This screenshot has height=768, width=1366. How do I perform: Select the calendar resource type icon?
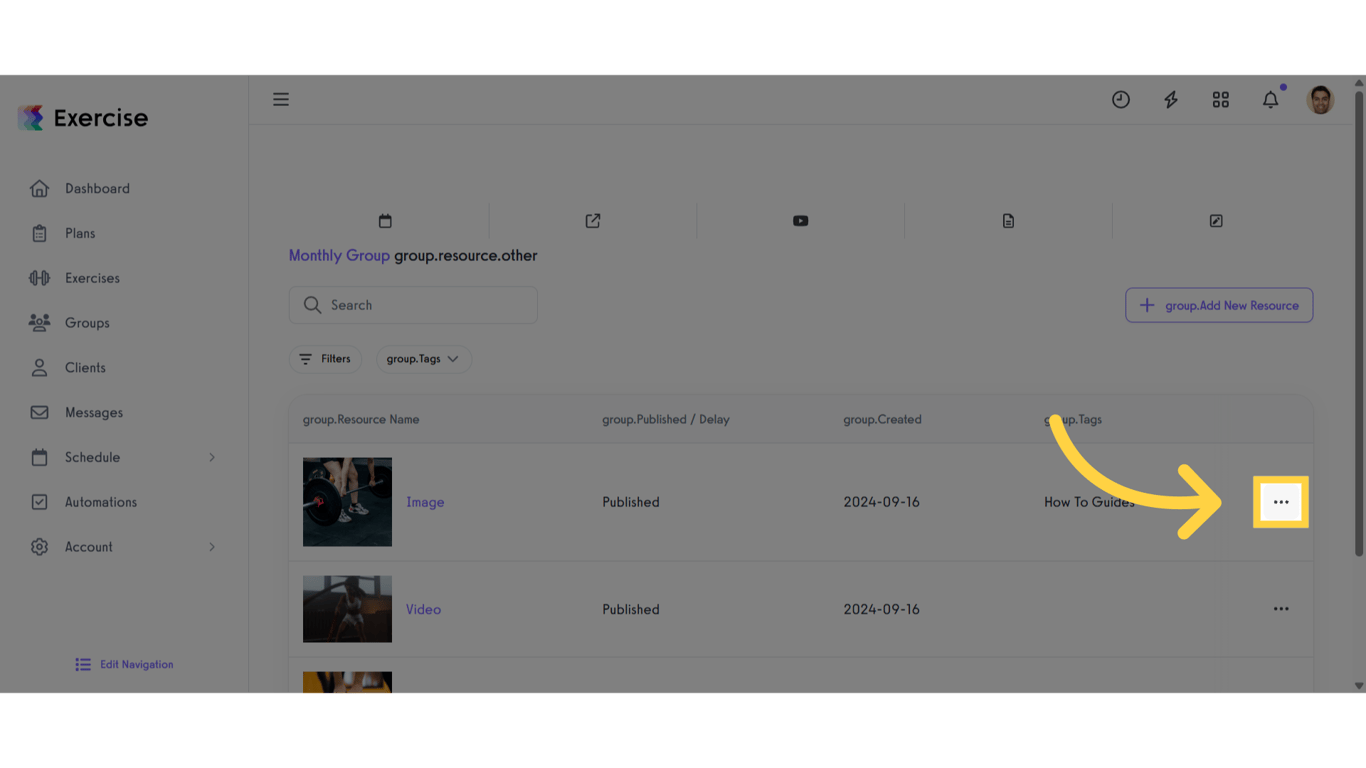point(385,220)
